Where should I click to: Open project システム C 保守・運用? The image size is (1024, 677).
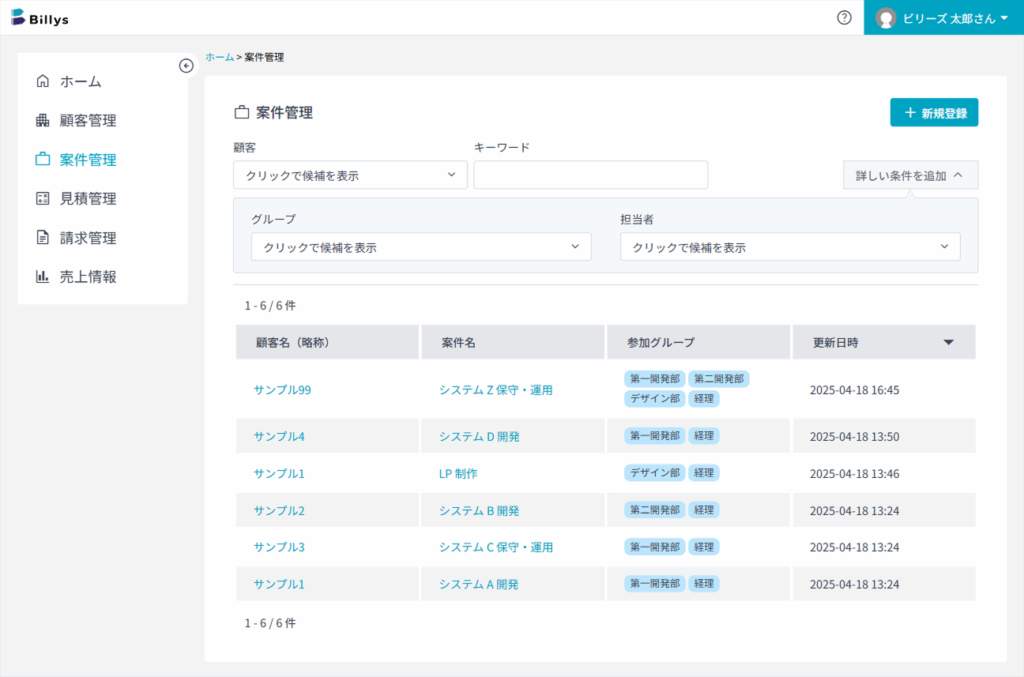point(496,547)
